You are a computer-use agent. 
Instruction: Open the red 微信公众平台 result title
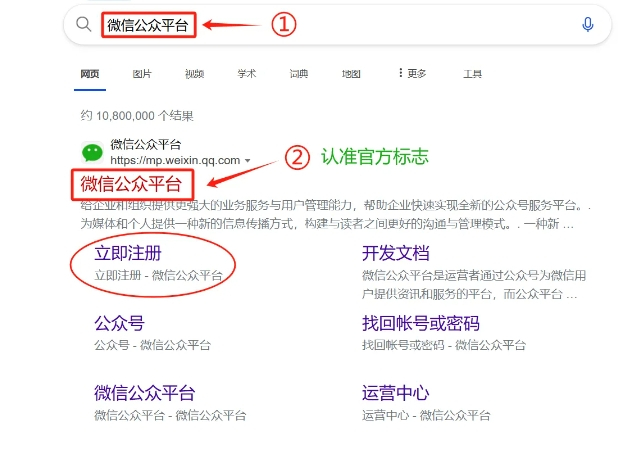pyautogui.click(x=131, y=184)
